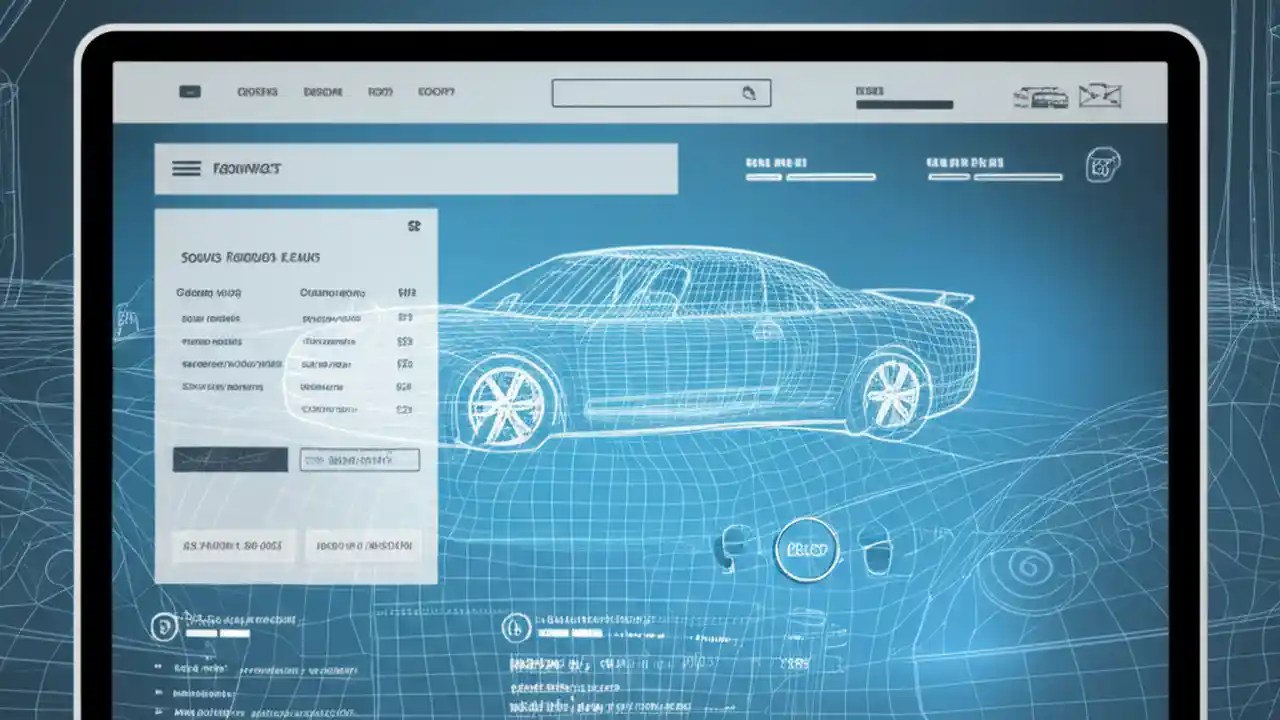1280x720 pixels.
Task: Click the magnifier icon in the search bar
Action: (x=750, y=92)
